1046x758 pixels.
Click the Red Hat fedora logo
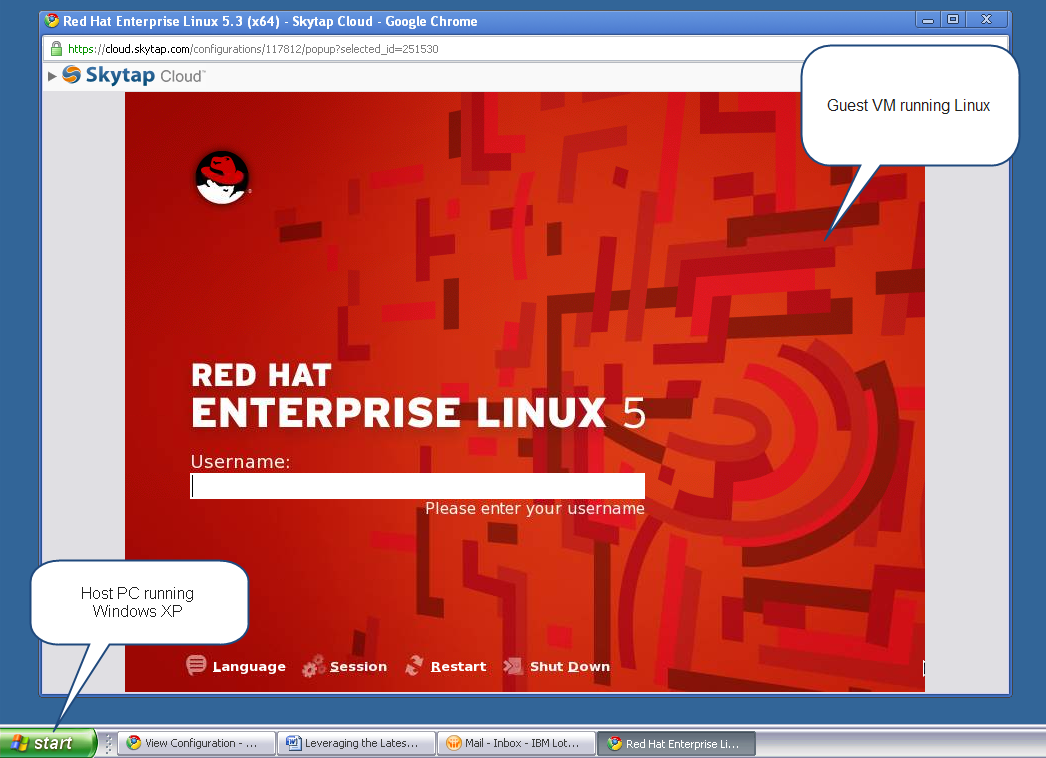coord(222,176)
